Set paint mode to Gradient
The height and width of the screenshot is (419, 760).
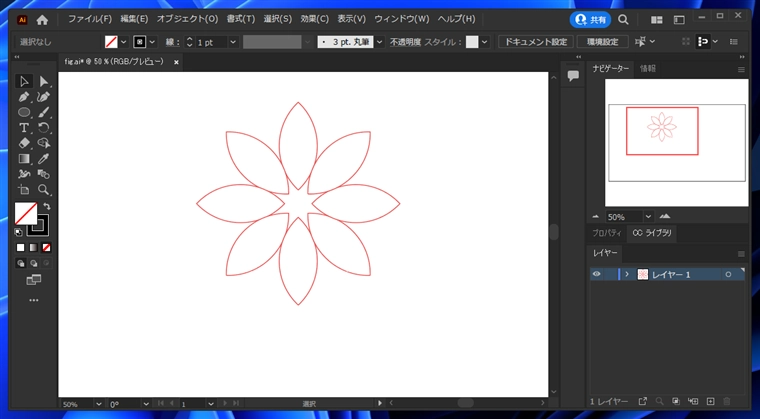[33, 248]
